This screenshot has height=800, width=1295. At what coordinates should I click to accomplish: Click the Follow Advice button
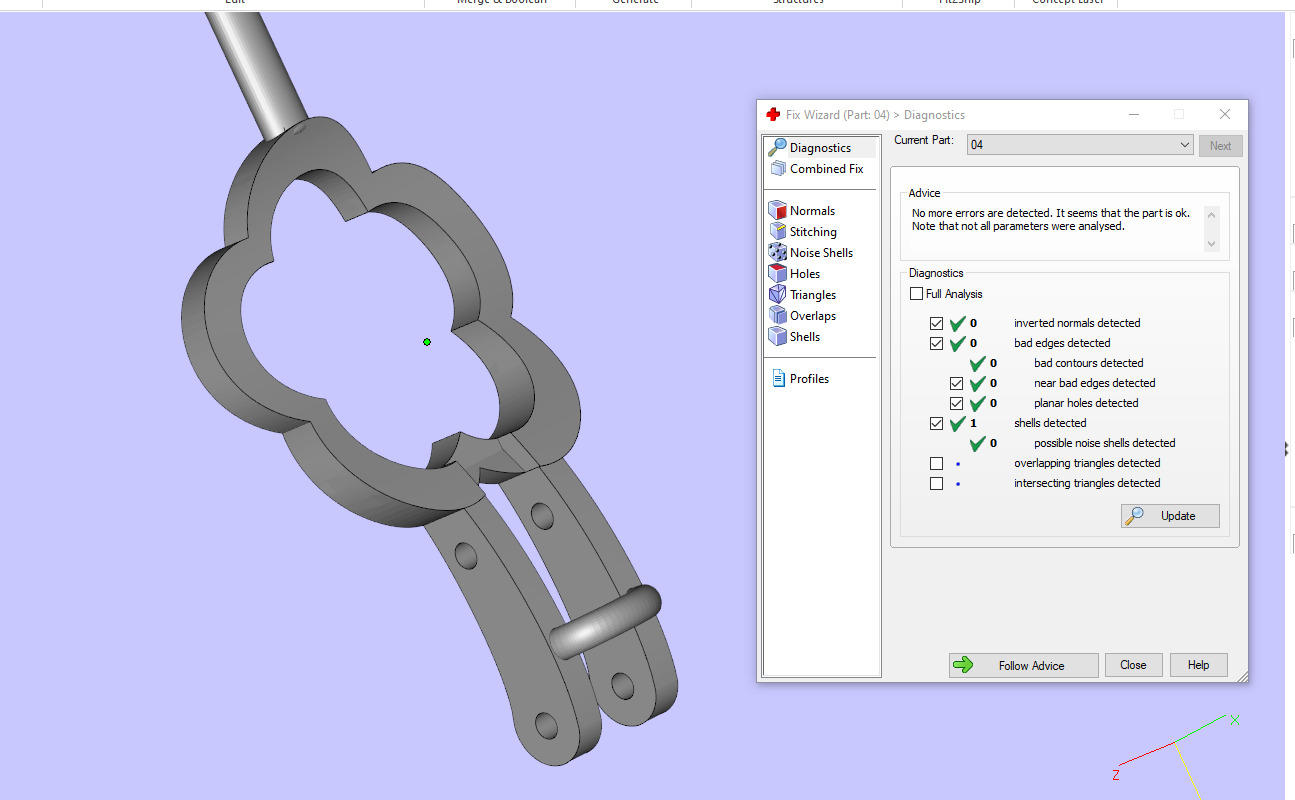[1023, 665]
